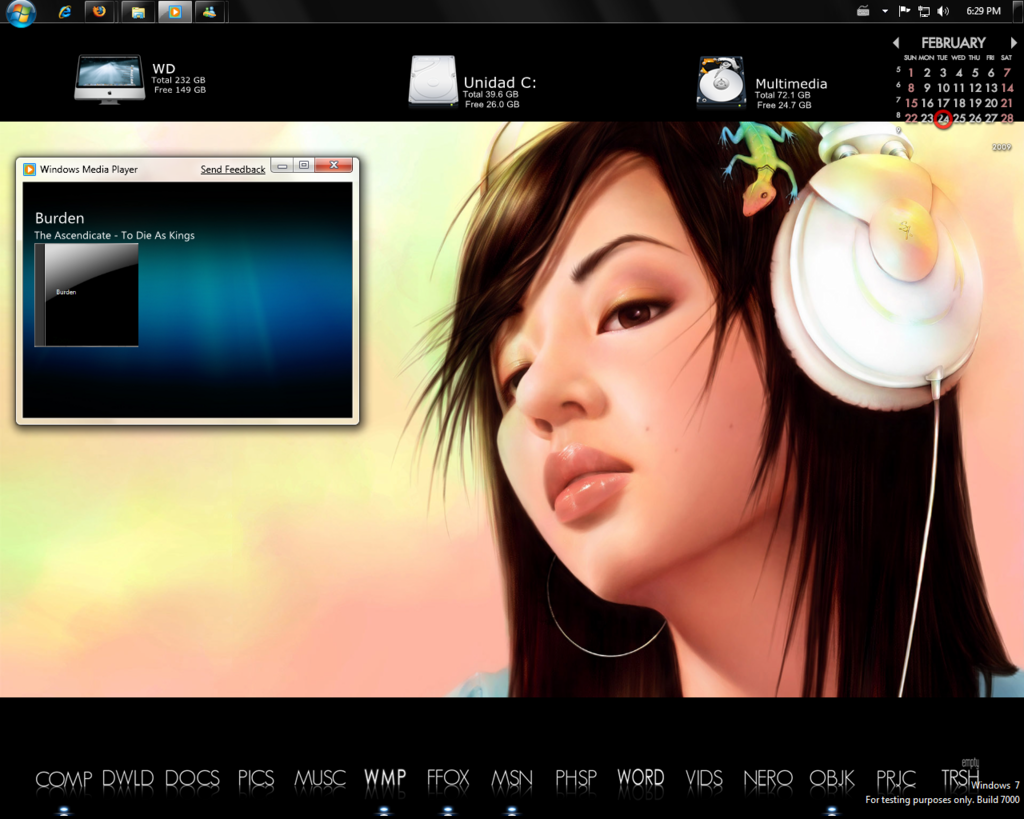This screenshot has height=819, width=1024.
Task: Select today's circled date 24
Action: (x=943, y=119)
